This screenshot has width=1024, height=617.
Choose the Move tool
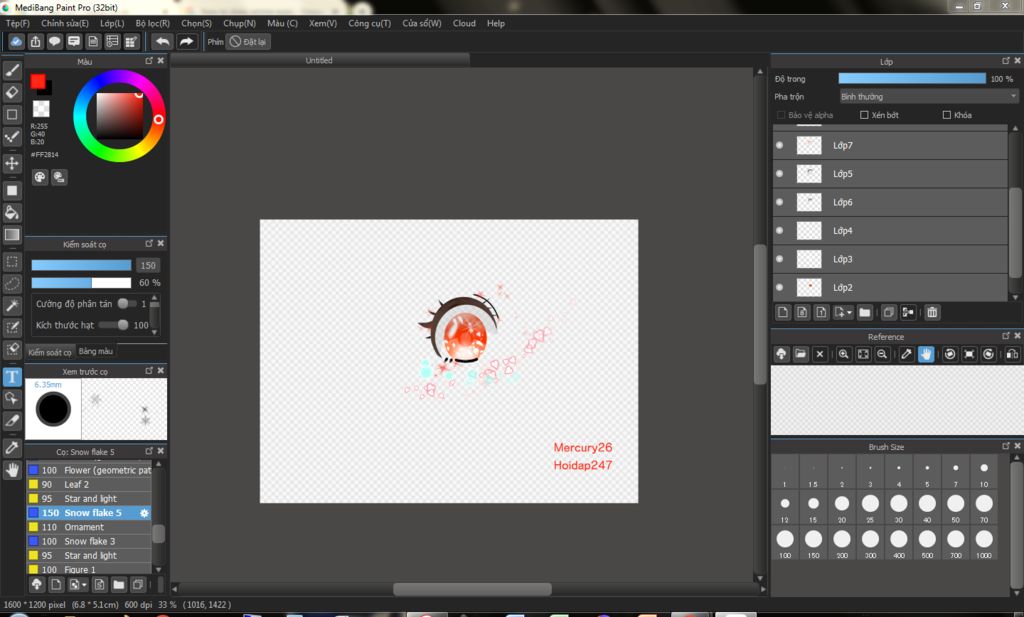[12, 163]
